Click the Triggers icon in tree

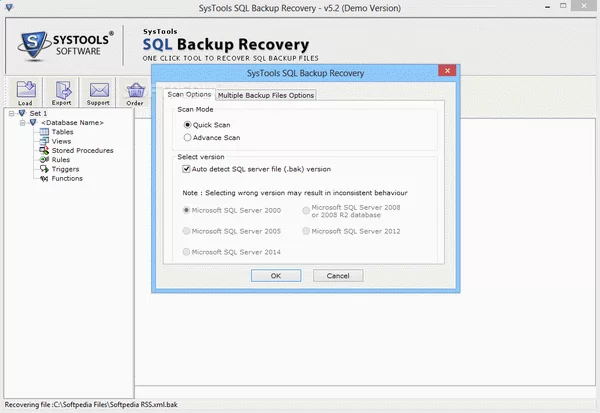pyautogui.click(x=44, y=169)
